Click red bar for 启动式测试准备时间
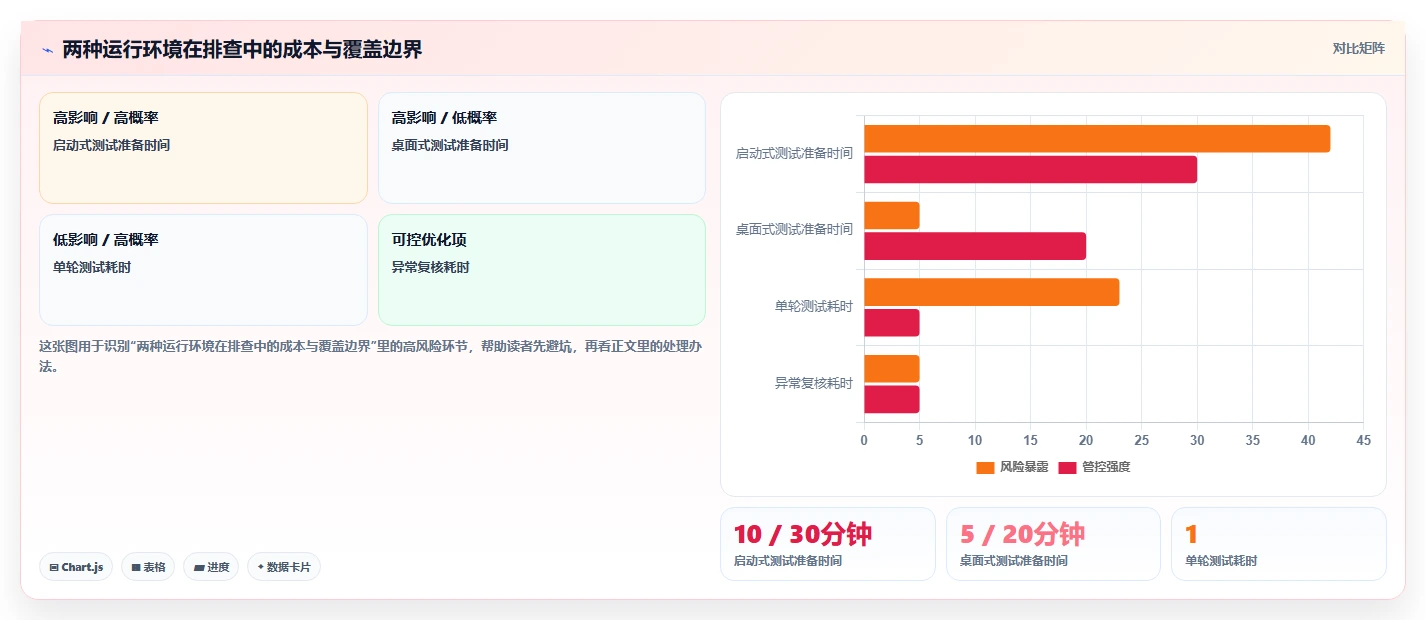1426x620 pixels. [1030, 170]
